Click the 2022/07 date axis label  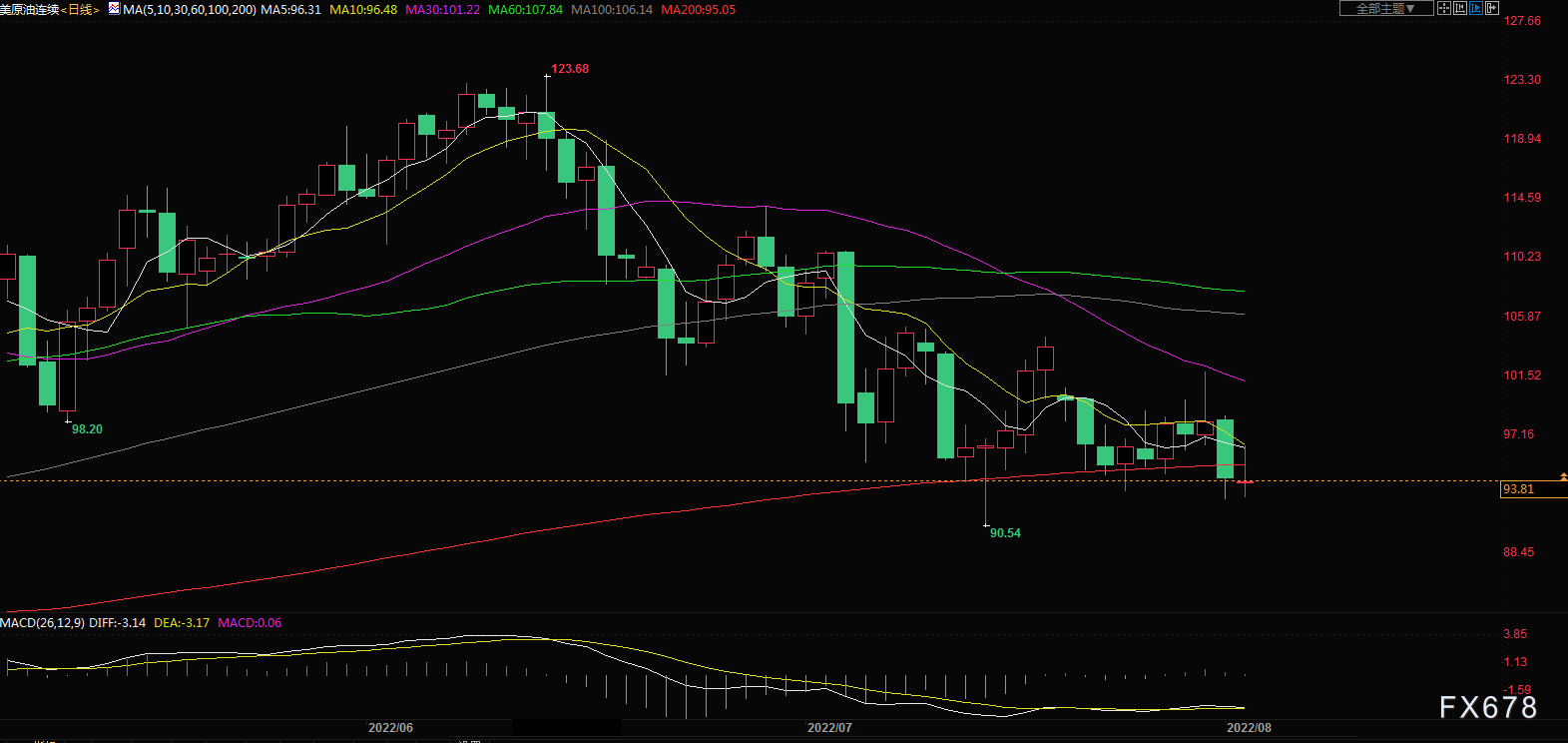pos(829,728)
